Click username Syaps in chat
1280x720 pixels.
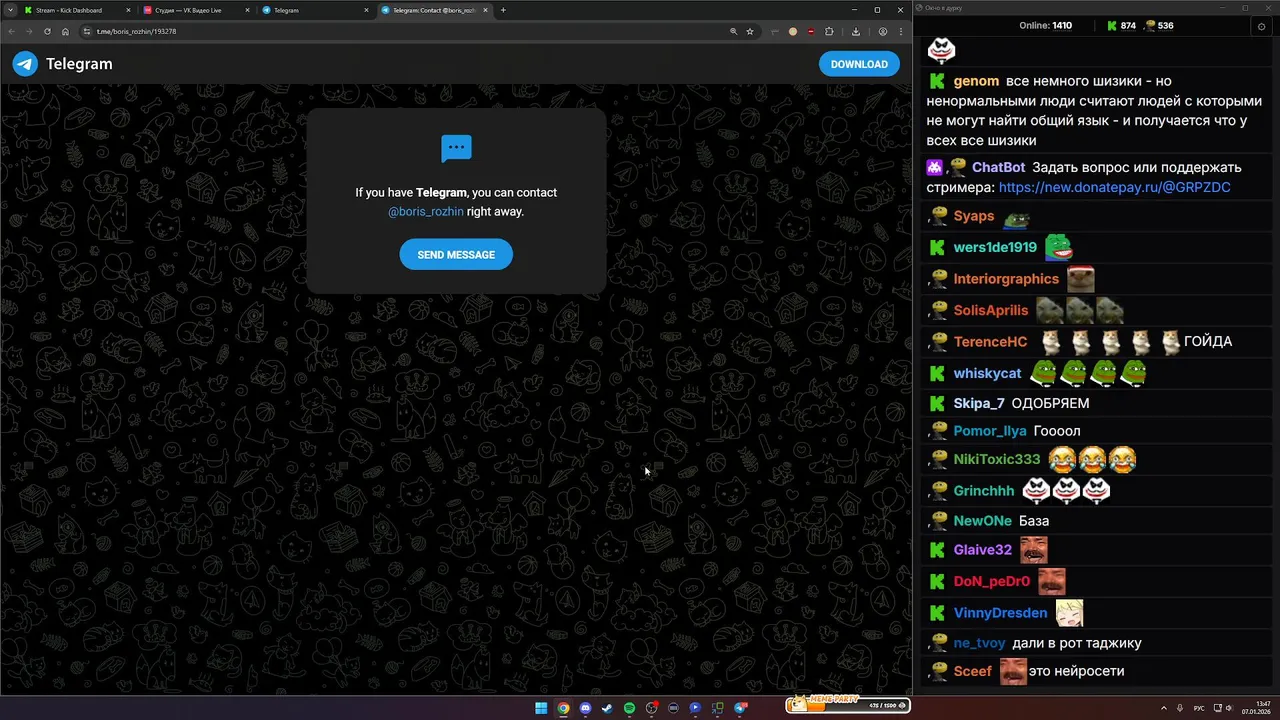click(x=974, y=216)
